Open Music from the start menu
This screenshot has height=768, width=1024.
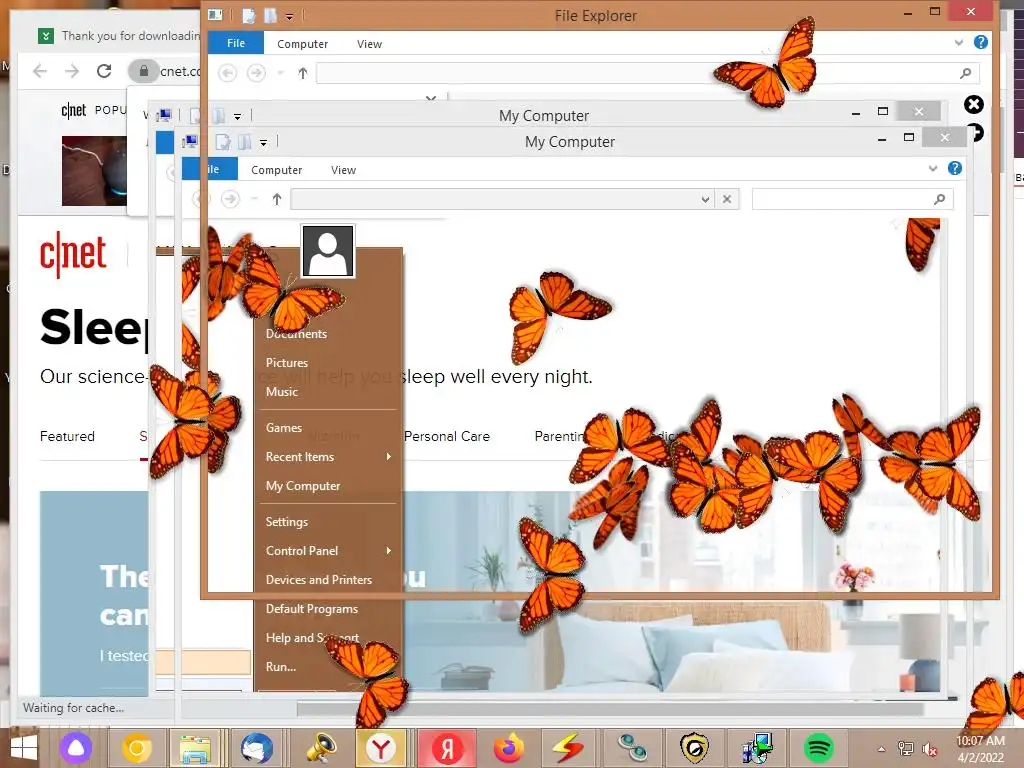(281, 392)
